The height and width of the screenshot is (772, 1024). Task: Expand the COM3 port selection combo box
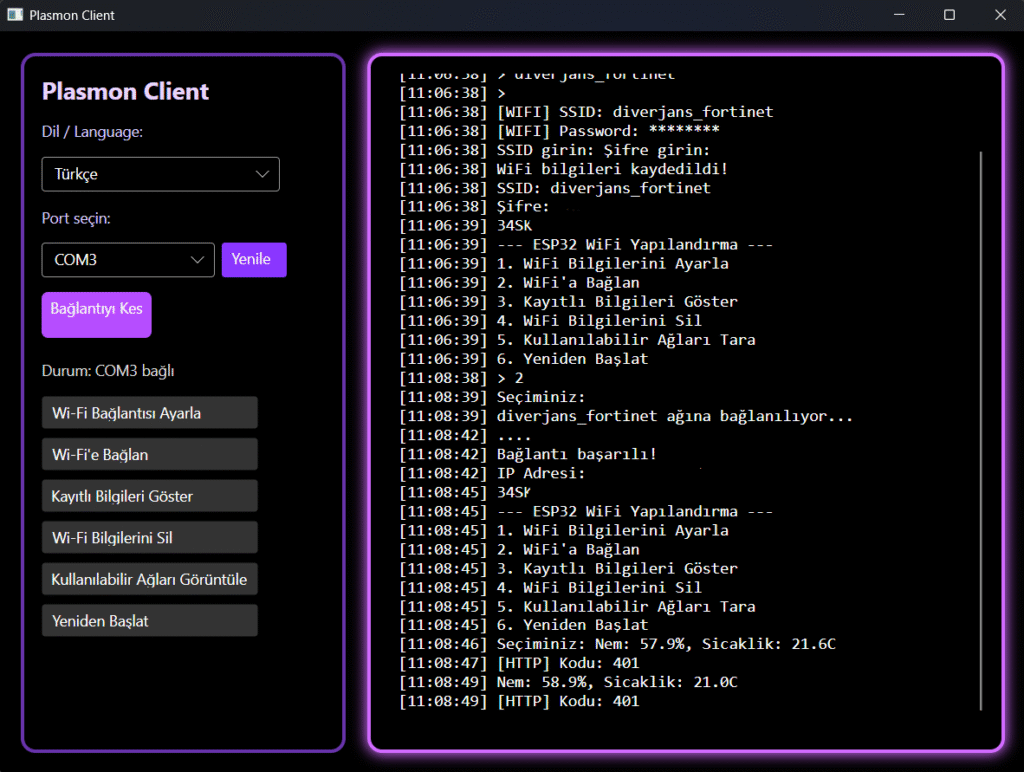(128, 260)
